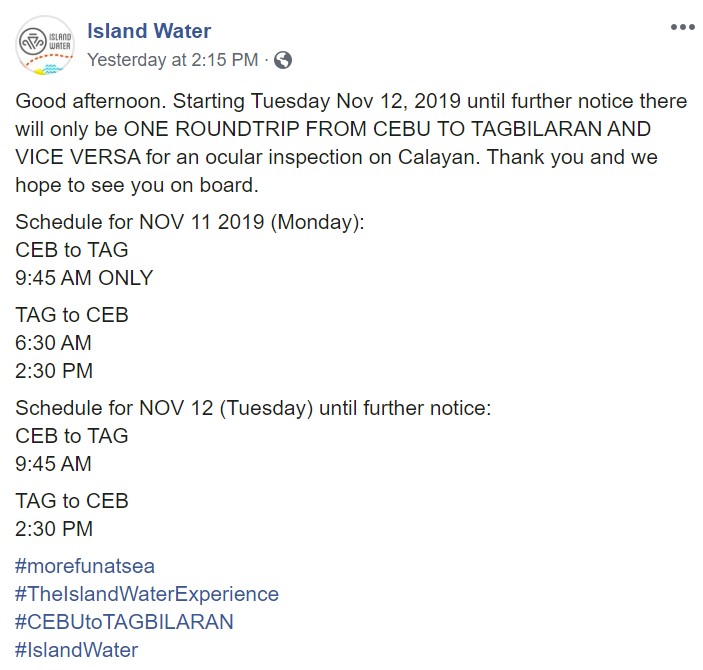Screen dimensions: 703x670
Task: Click "ONE ROUNDTRIP FROM CEBU TO TAGBILARAN" text
Action: click(x=363, y=129)
